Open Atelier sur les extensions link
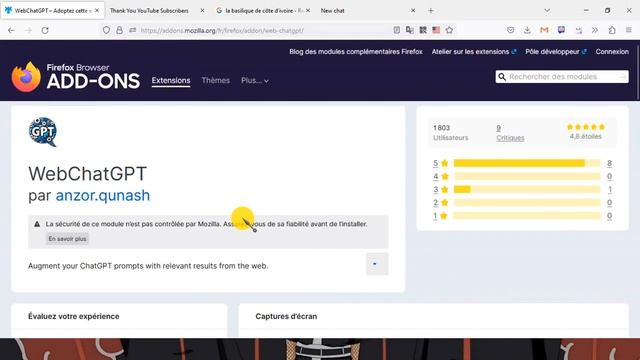This screenshot has width=640, height=360. point(474,52)
